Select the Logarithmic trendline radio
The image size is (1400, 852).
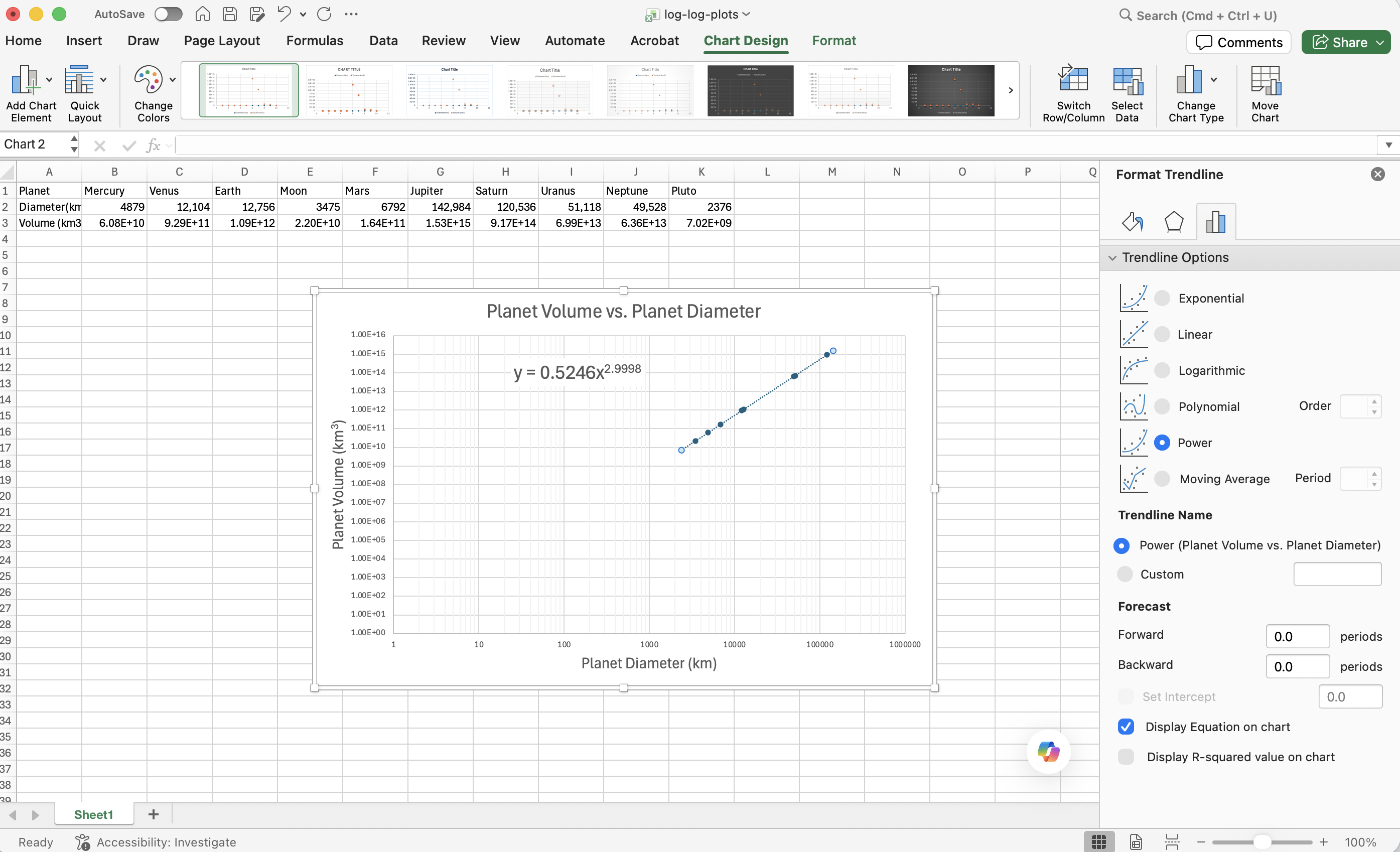1162,370
